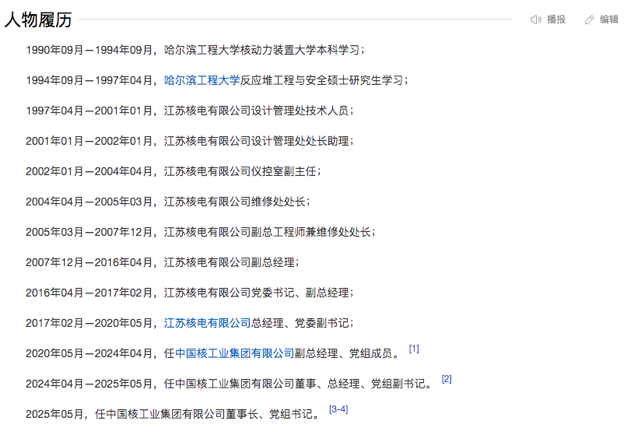Click the 编辑 text label
This screenshot has height=432, width=638.
pyautogui.click(x=609, y=20)
